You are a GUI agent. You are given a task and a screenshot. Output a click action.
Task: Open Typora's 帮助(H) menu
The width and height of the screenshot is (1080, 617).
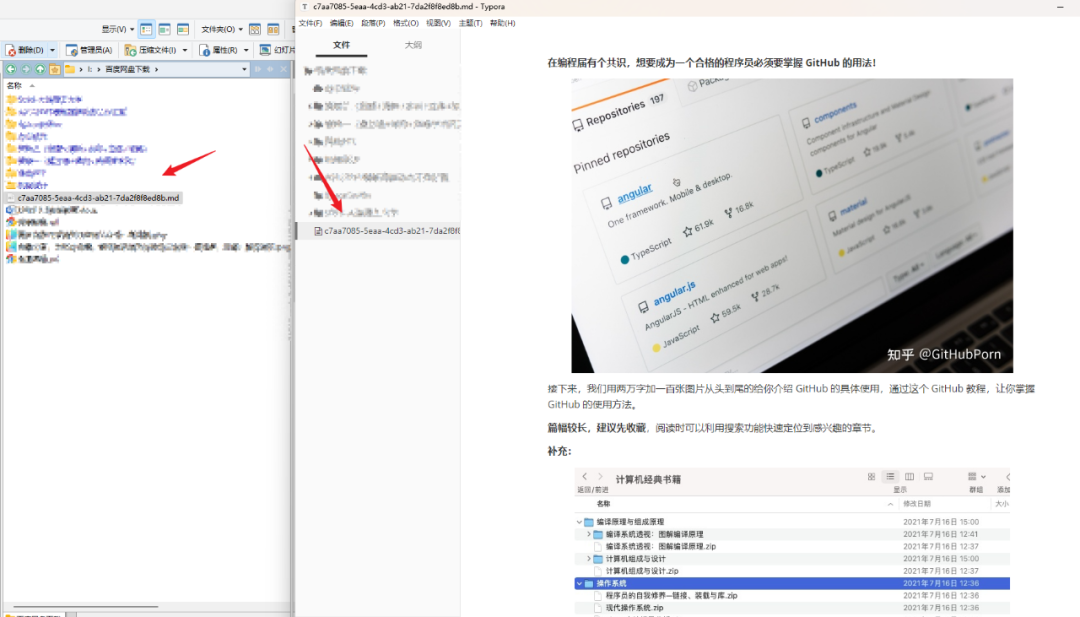[x=503, y=23]
